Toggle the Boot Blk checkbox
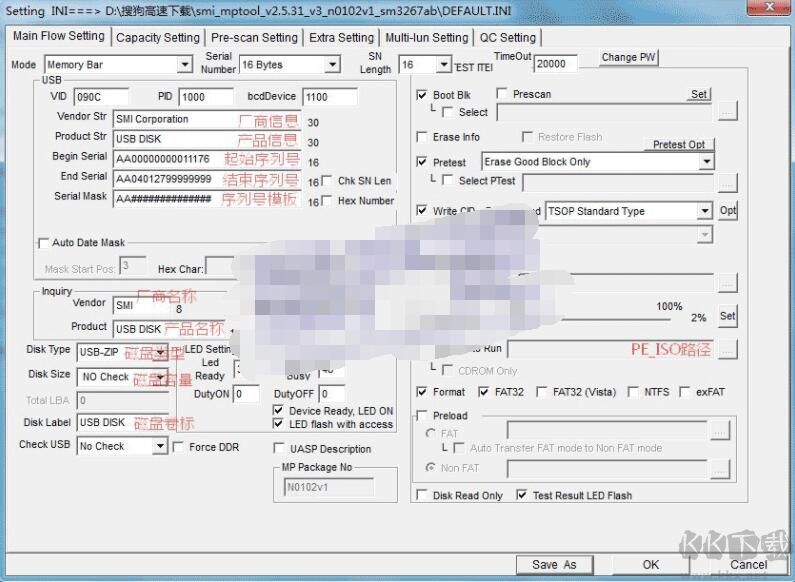Image resolution: width=795 pixels, height=582 pixels. [422, 95]
